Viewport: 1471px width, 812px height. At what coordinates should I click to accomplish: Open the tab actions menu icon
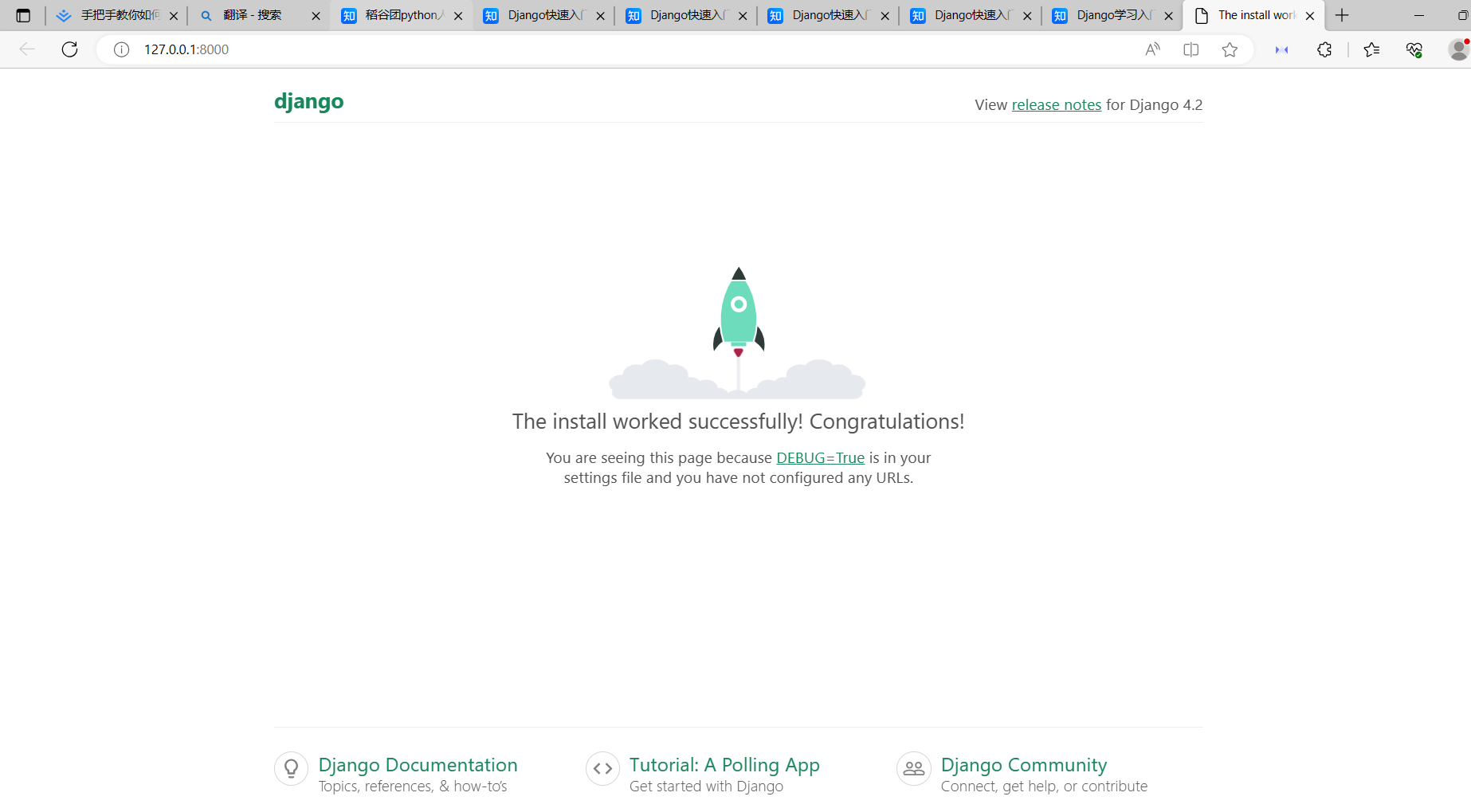point(23,15)
